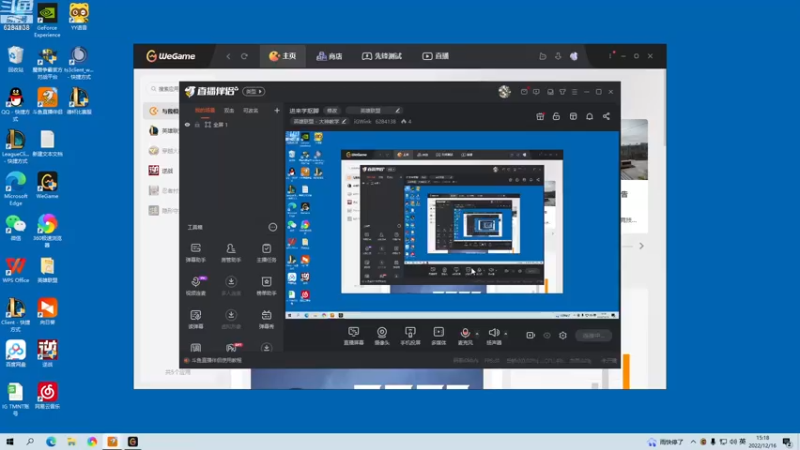The height and width of the screenshot is (450, 800).
Task: Click next arrow on WeGame carousel
Action: click(x=641, y=246)
